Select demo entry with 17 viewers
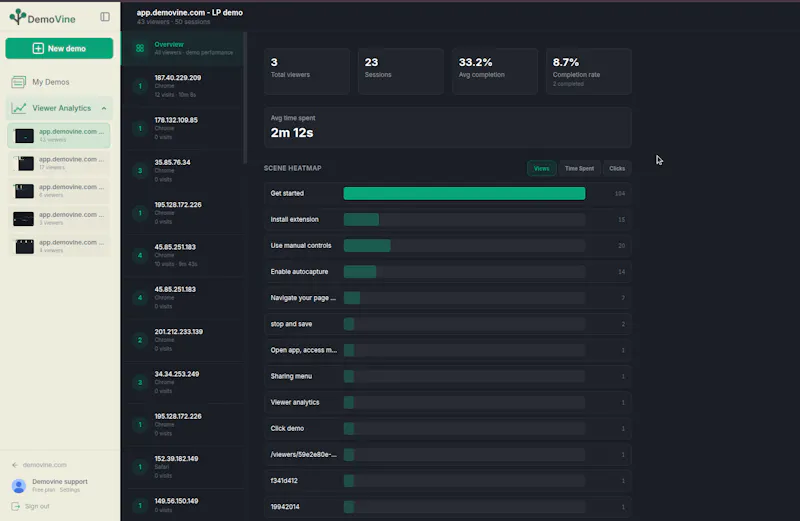Screen dimensions: 800x521 [59, 163]
